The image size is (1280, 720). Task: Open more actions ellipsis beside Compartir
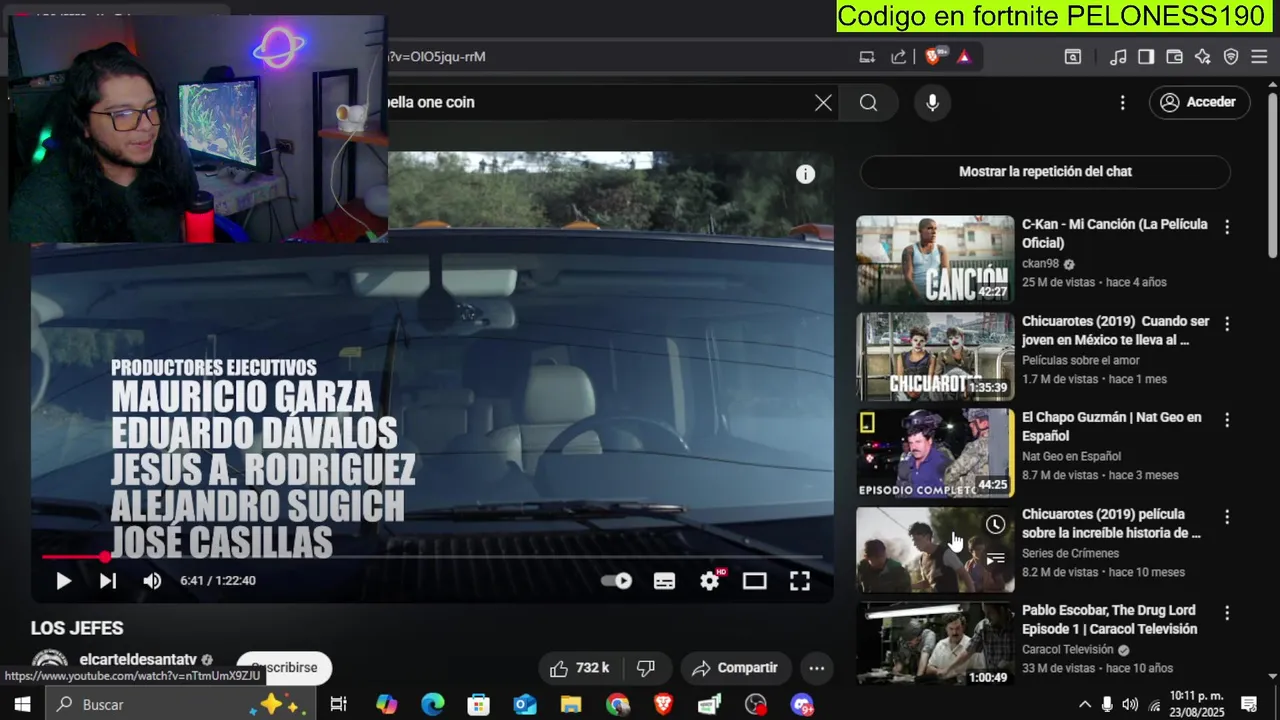click(817, 668)
